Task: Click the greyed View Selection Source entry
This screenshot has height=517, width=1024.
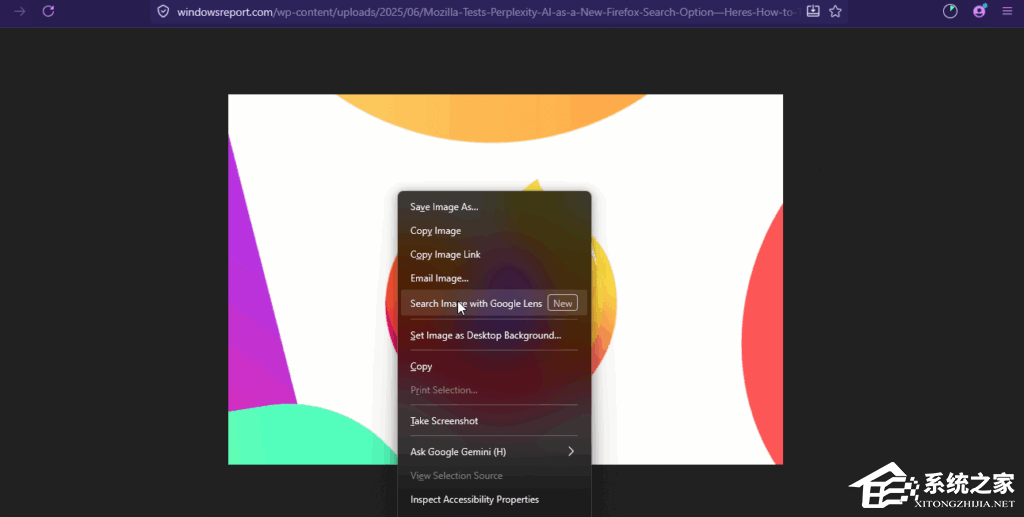Action: click(x=494, y=476)
